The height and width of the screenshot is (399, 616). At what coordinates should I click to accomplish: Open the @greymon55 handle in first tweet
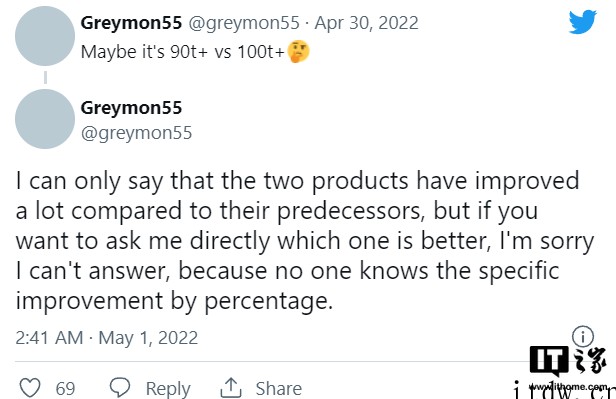tap(244, 23)
